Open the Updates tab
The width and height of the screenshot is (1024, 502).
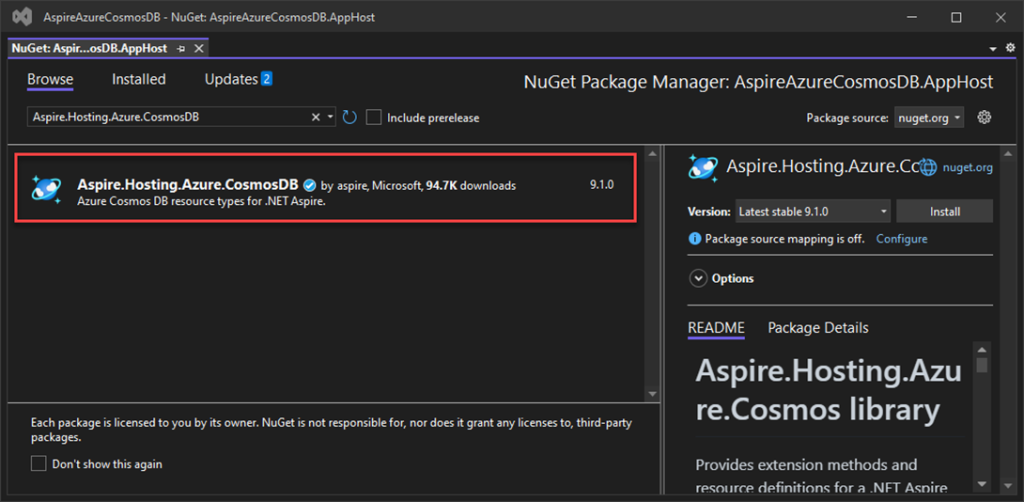click(238, 79)
